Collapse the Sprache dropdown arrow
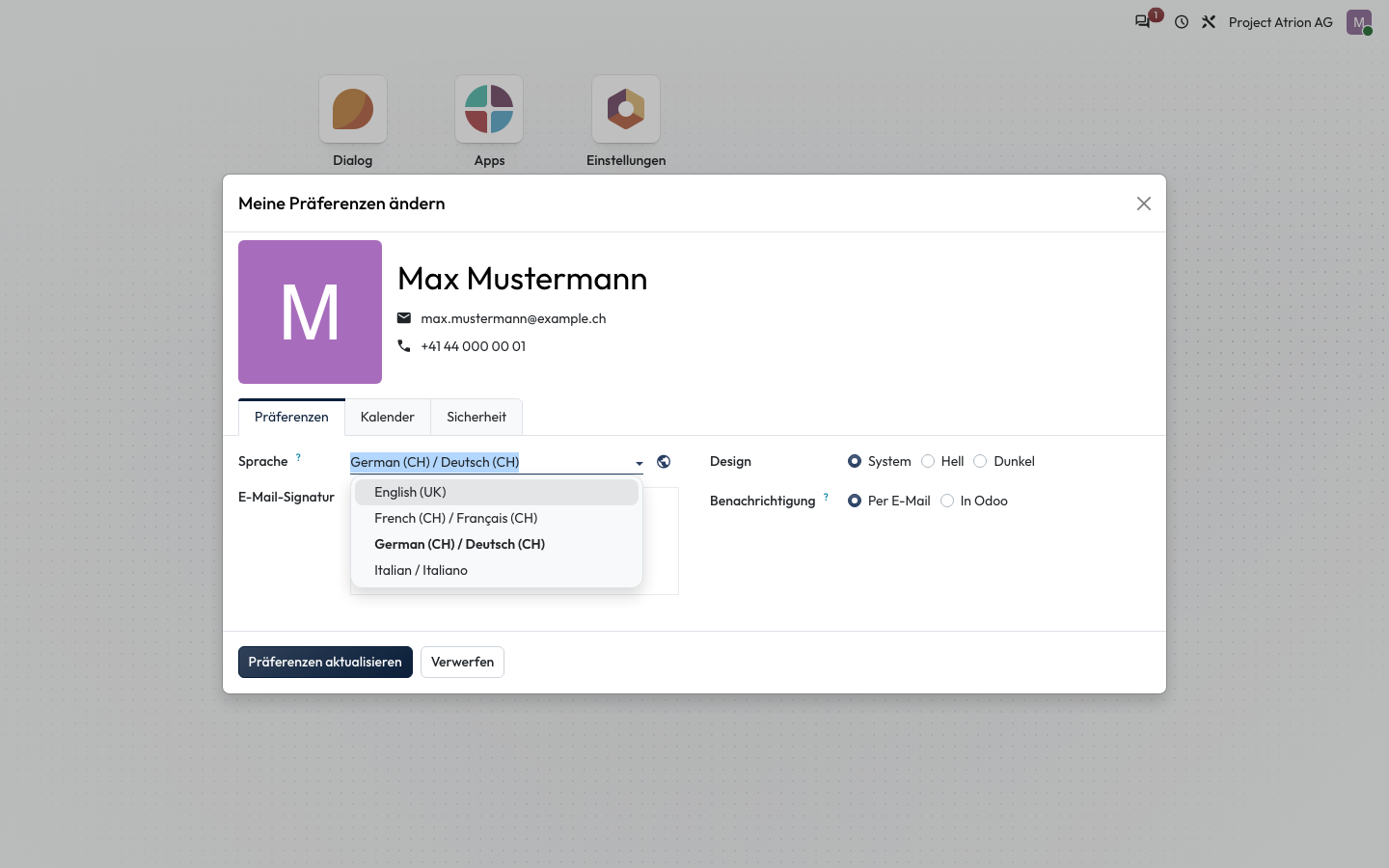The height and width of the screenshot is (868, 1389). (639, 463)
